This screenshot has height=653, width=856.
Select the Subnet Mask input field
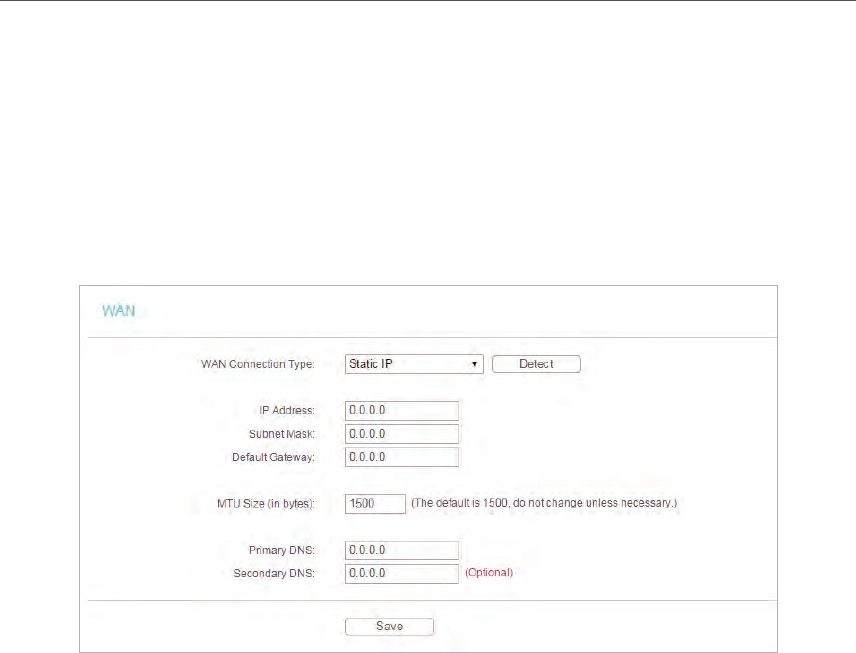(x=402, y=434)
